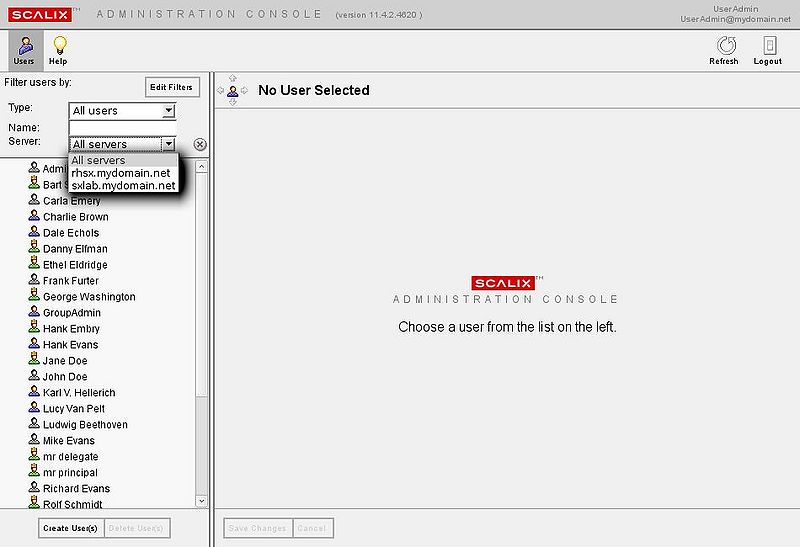Click the user navigation arrows icon

pyautogui.click(x=232, y=90)
